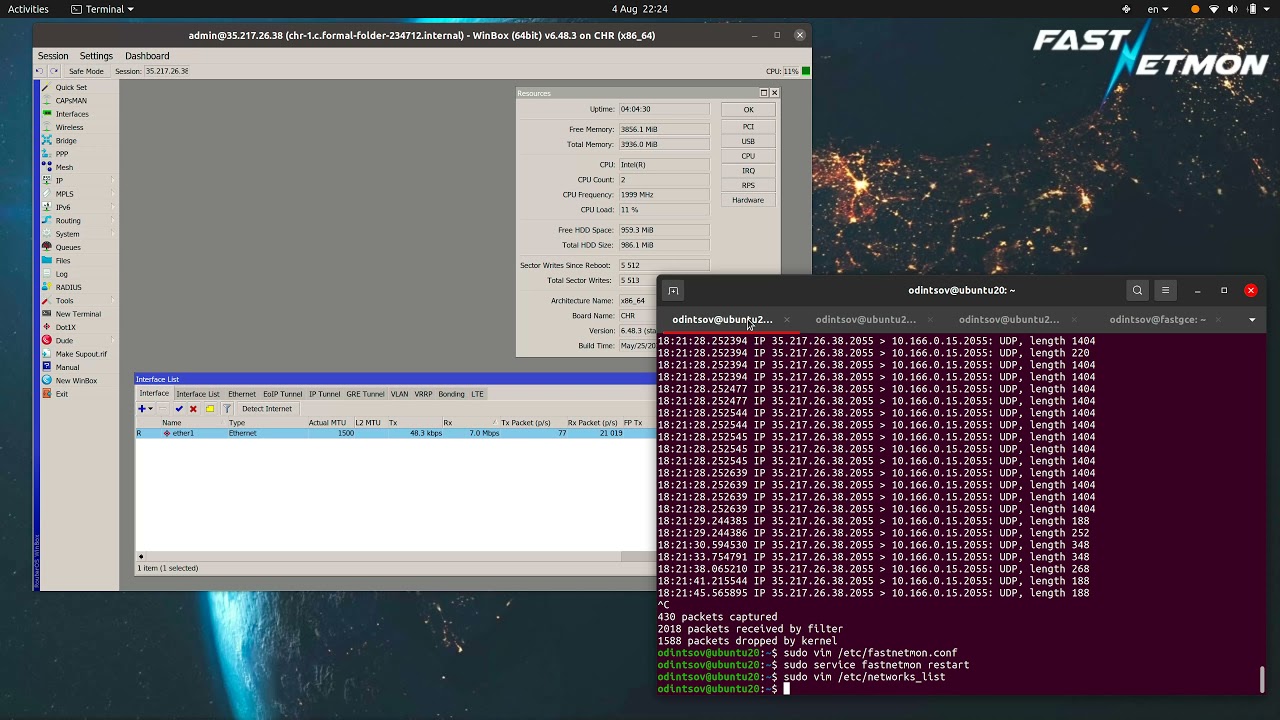1280x720 pixels.
Task: Enable selected interface with blue checkmark
Action: [x=179, y=409]
